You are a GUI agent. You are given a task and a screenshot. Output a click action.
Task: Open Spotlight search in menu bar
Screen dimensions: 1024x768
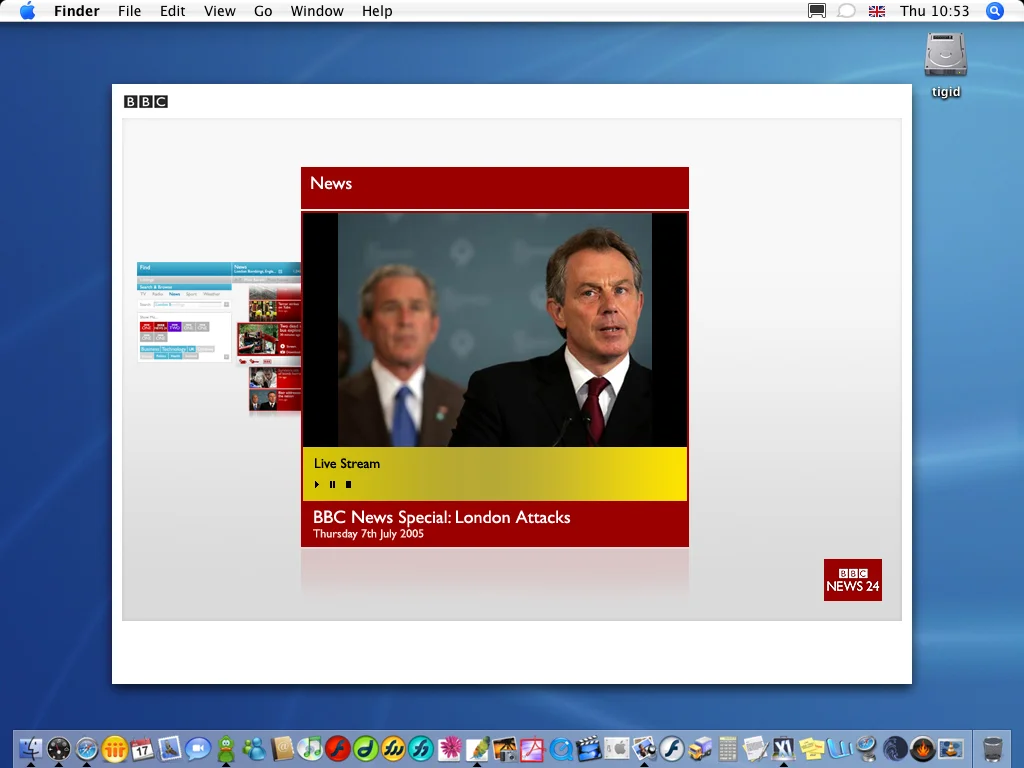point(995,11)
